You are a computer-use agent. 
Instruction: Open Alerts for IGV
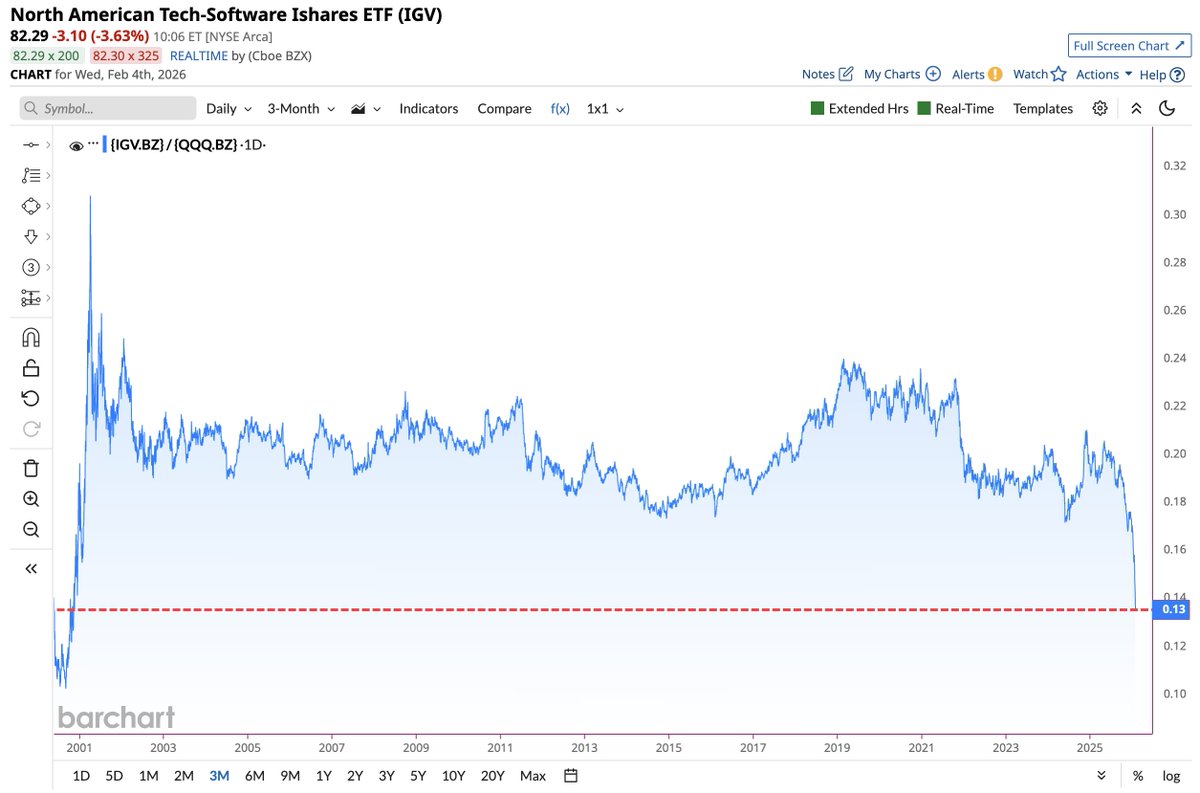coord(977,74)
